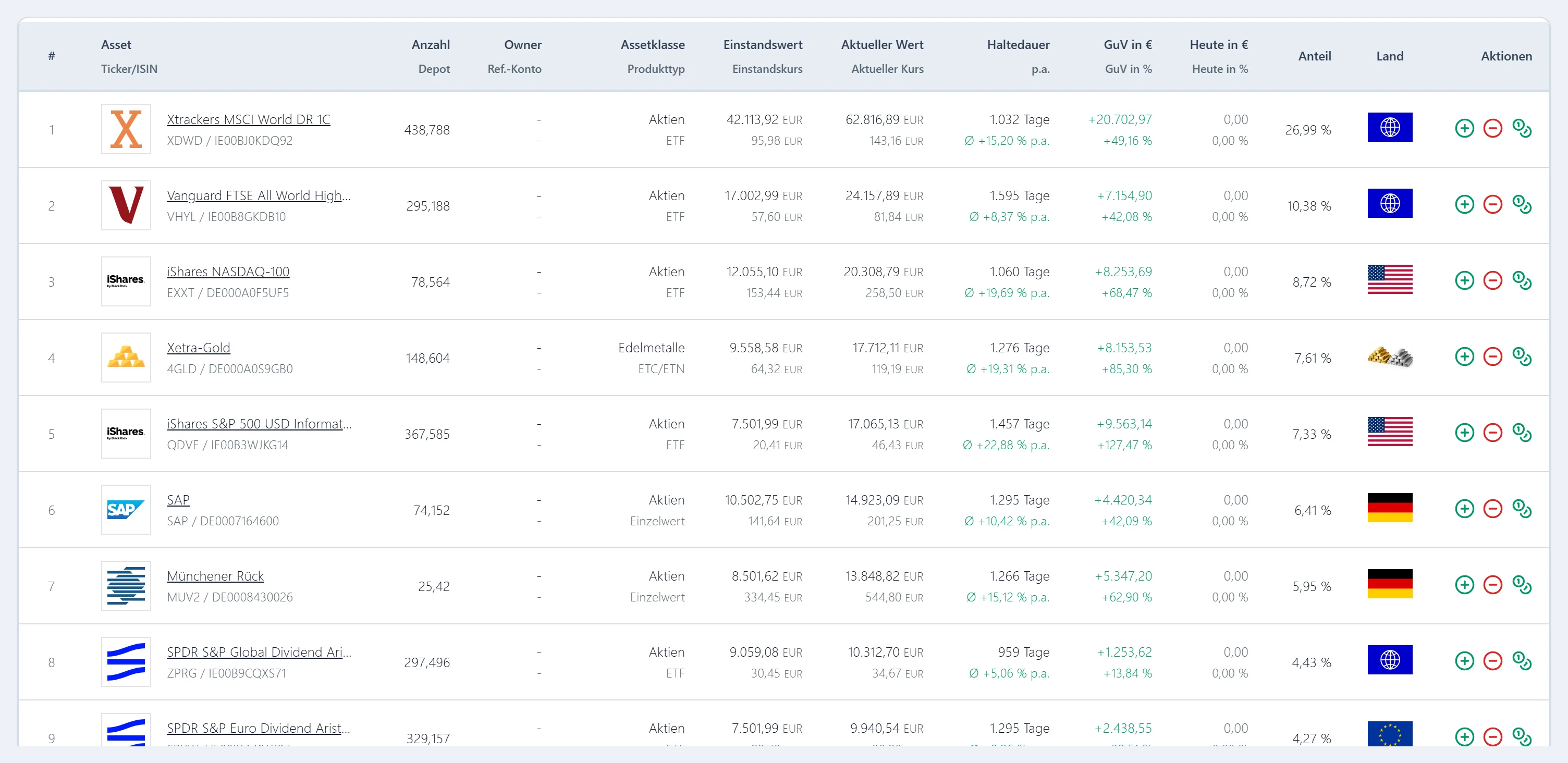Add a purchase to Vanguard FTSE All World
The image size is (1568, 763).
(1464, 204)
